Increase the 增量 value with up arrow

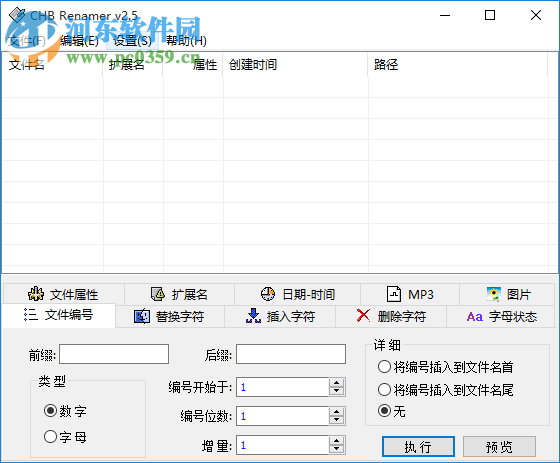click(x=336, y=440)
